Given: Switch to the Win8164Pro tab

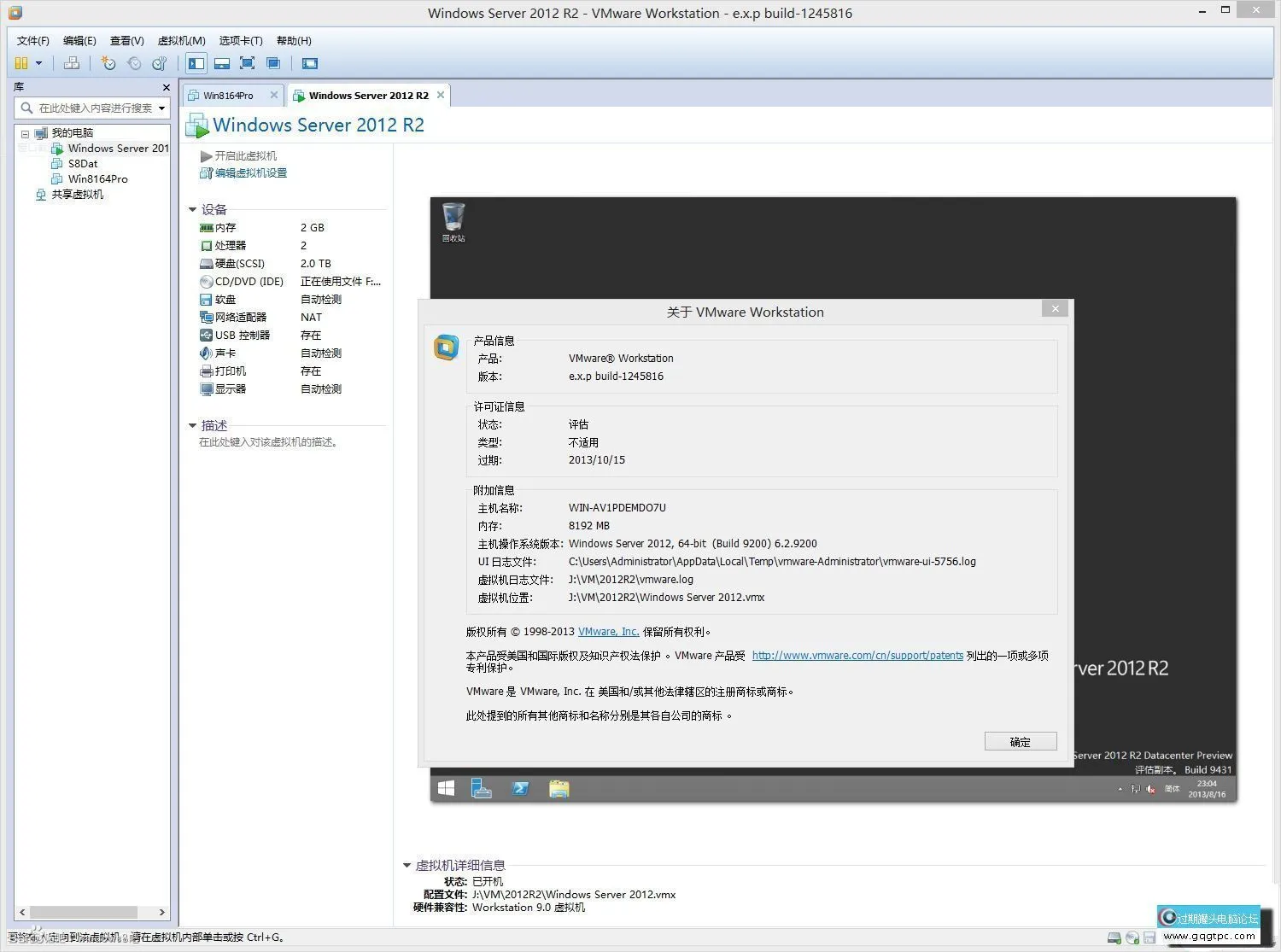Looking at the screenshot, I should (x=228, y=96).
